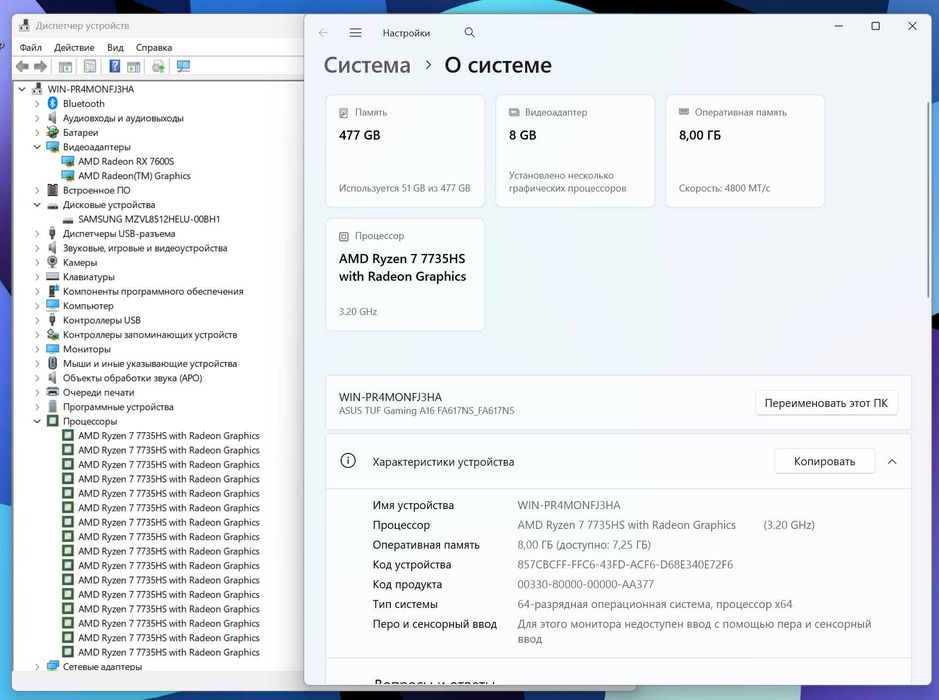Click product code 00330-80000-00000-AA377
The height and width of the screenshot is (700, 939).
(x=585, y=584)
